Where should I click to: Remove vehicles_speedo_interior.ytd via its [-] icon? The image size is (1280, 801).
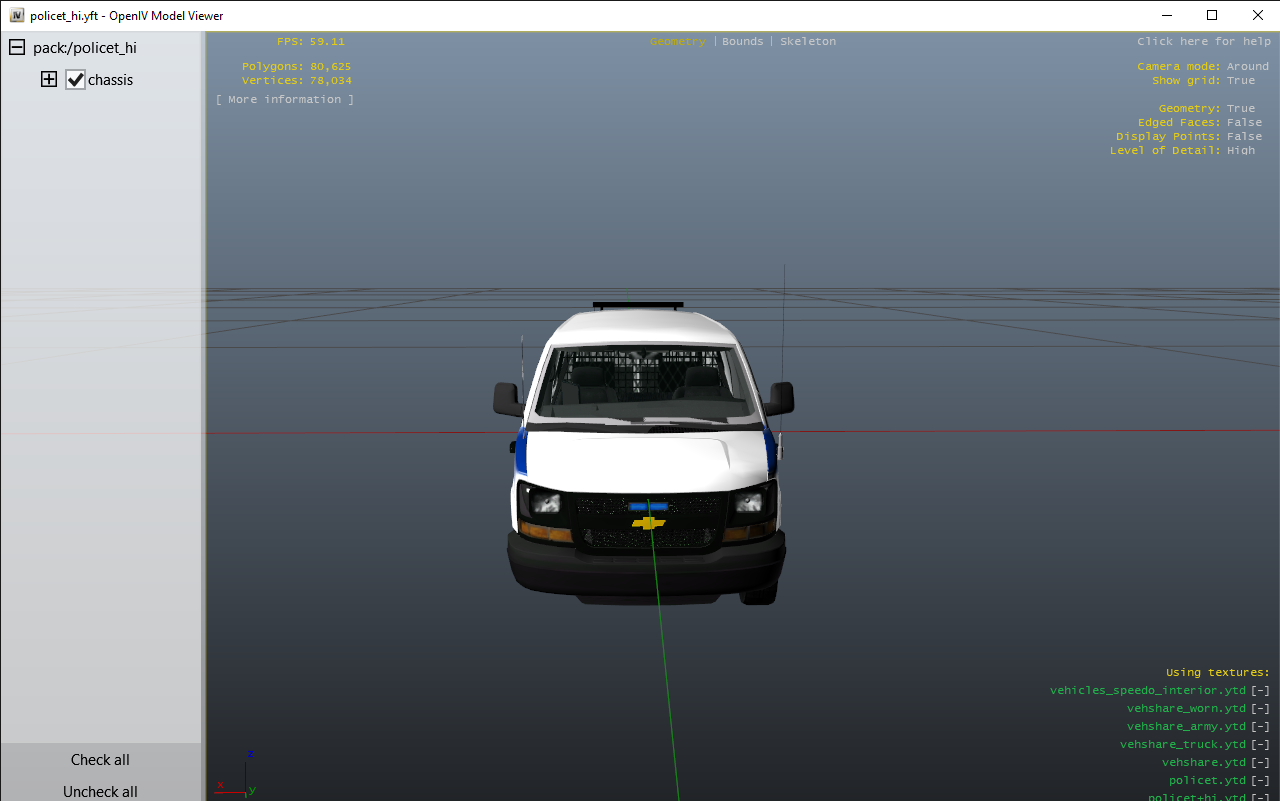(1260, 691)
